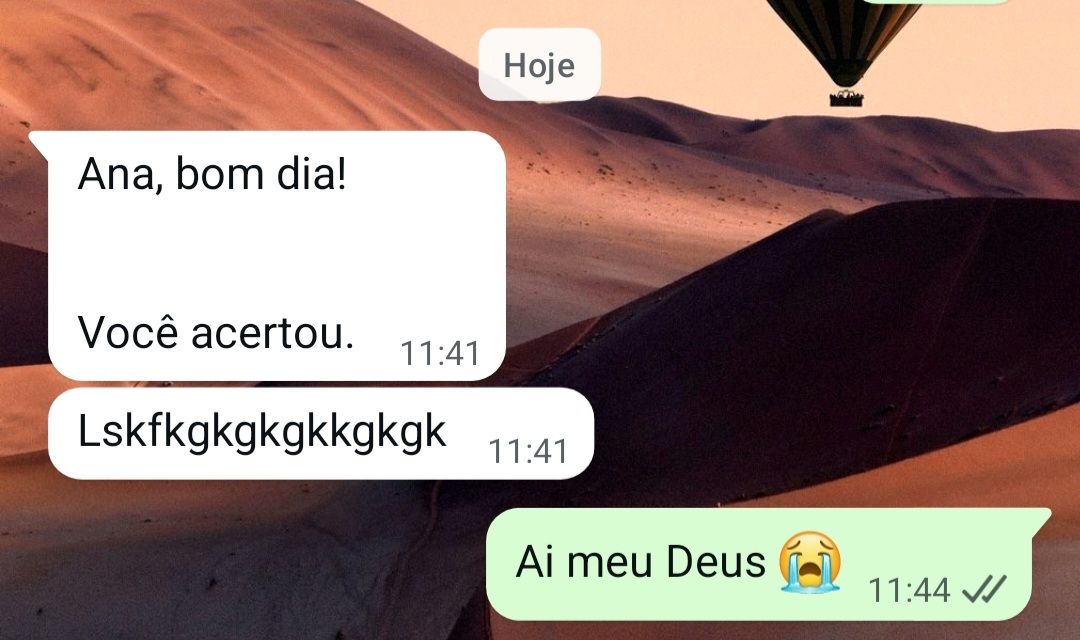The width and height of the screenshot is (1080, 640).
Task: Tap the "Ana, bom dia!" text line
Action: pyautogui.click(x=212, y=174)
